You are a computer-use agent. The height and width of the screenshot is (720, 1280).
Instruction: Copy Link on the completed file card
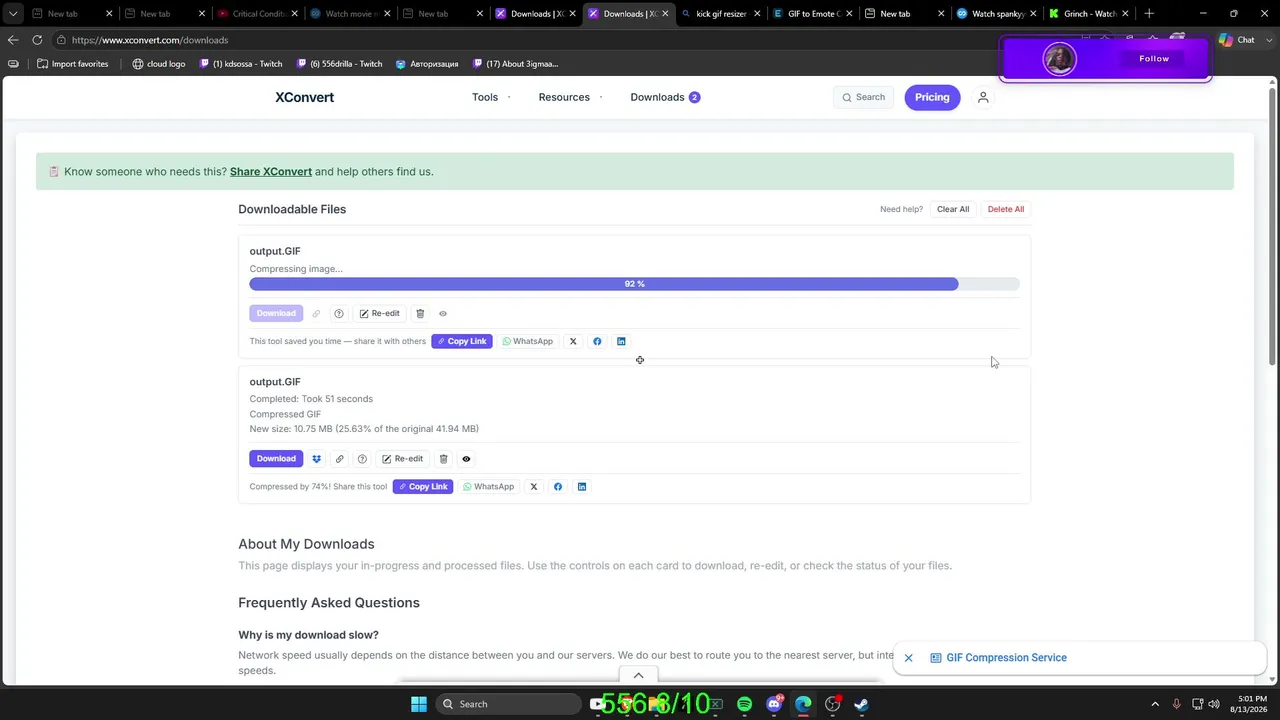pyautogui.click(x=423, y=487)
